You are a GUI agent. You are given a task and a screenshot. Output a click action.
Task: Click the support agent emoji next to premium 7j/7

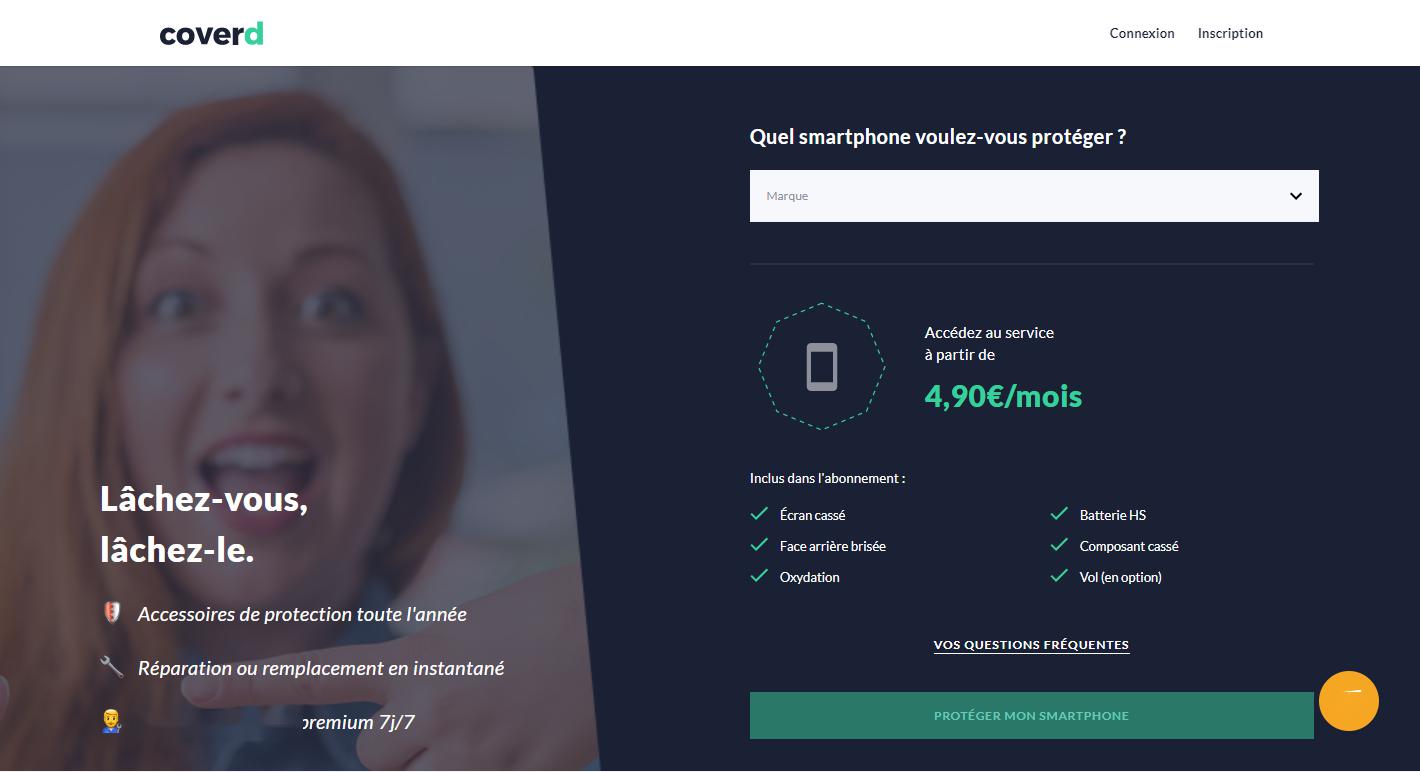112,721
